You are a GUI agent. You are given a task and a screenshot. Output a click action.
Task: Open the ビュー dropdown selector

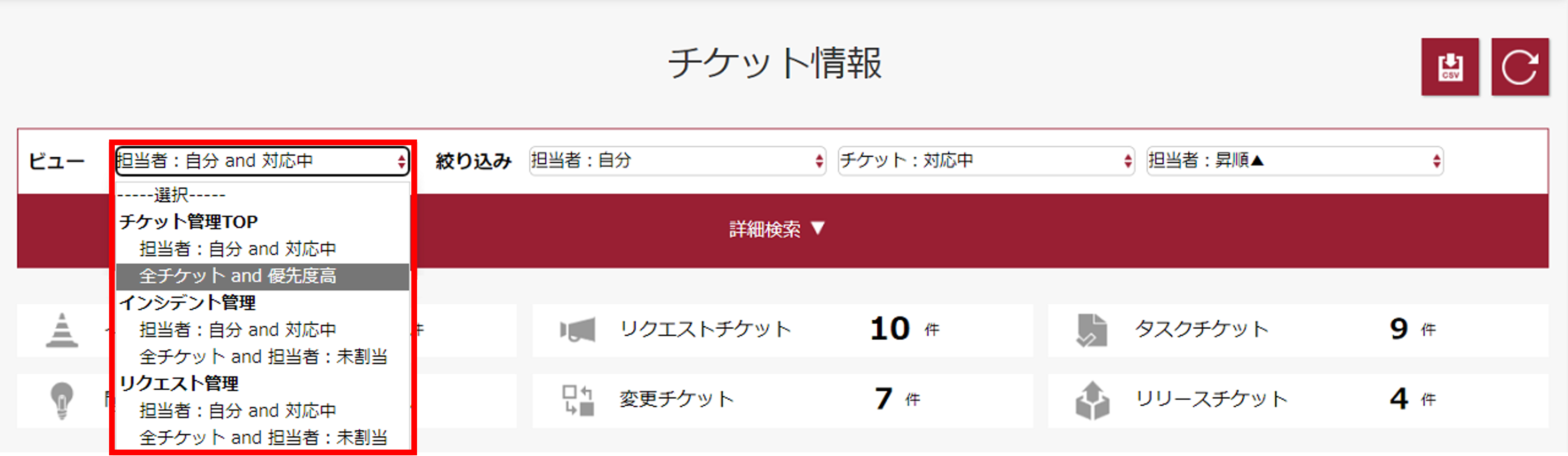click(x=262, y=161)
